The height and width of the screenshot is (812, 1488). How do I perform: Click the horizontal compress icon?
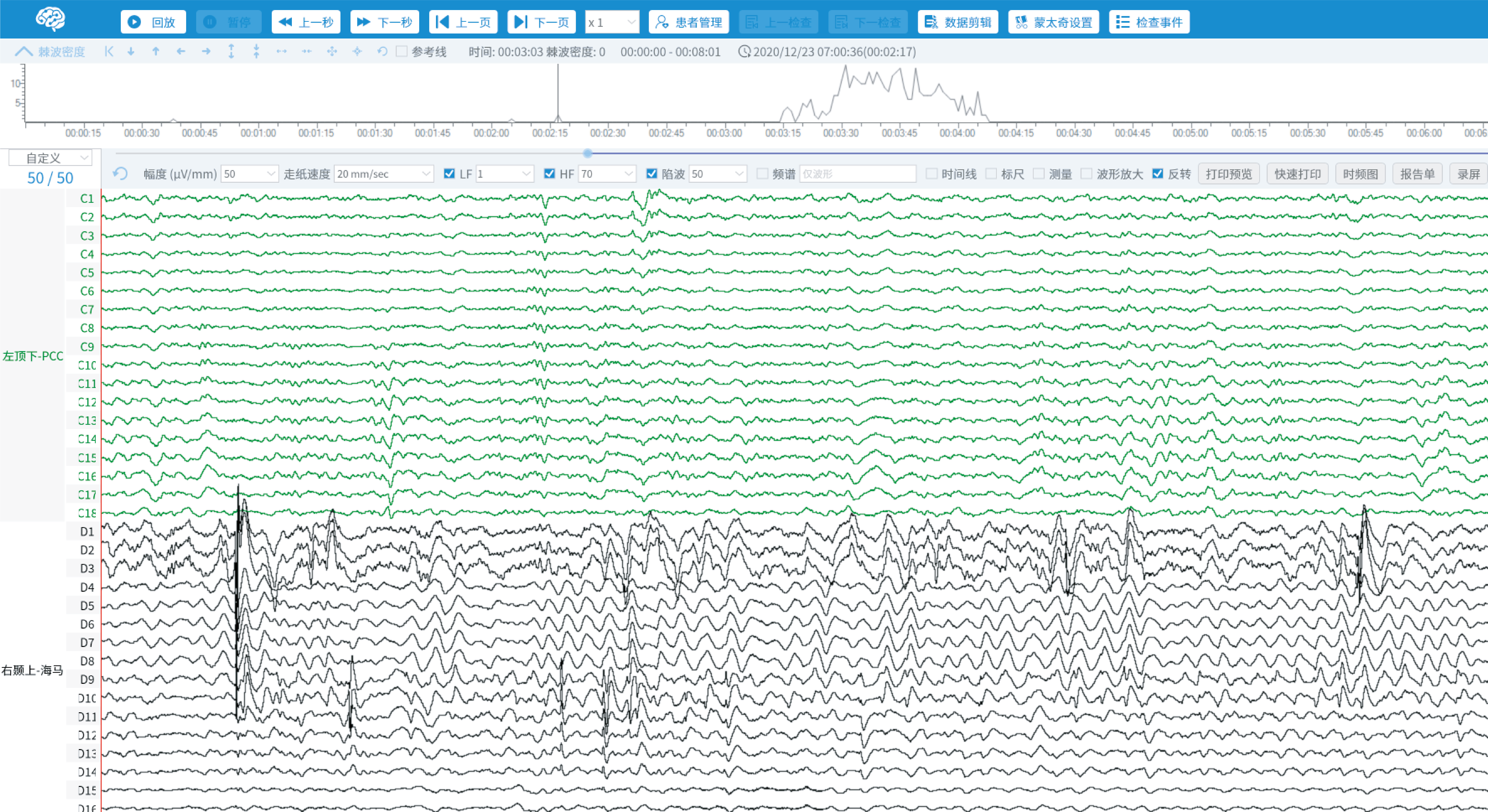[x=307, y=51]
